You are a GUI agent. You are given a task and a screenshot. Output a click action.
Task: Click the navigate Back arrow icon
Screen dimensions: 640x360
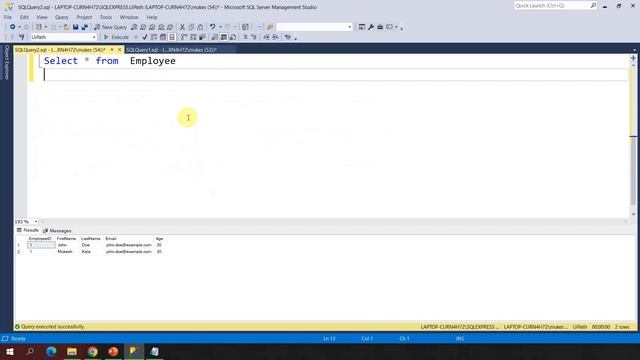13,27
